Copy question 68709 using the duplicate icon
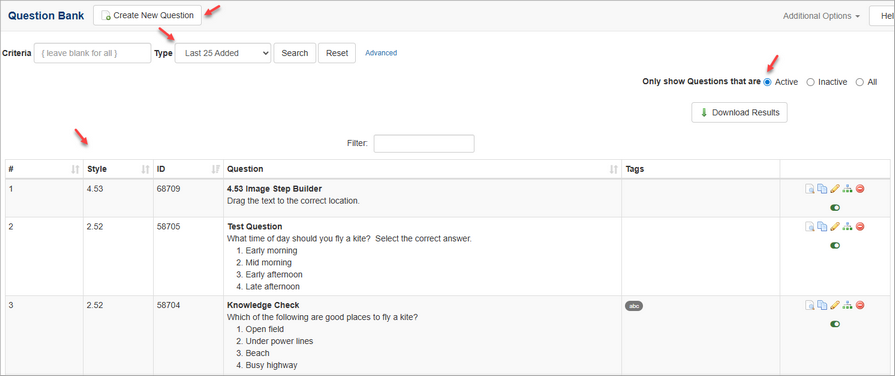The image size is (895, 376). coord(822,189)
